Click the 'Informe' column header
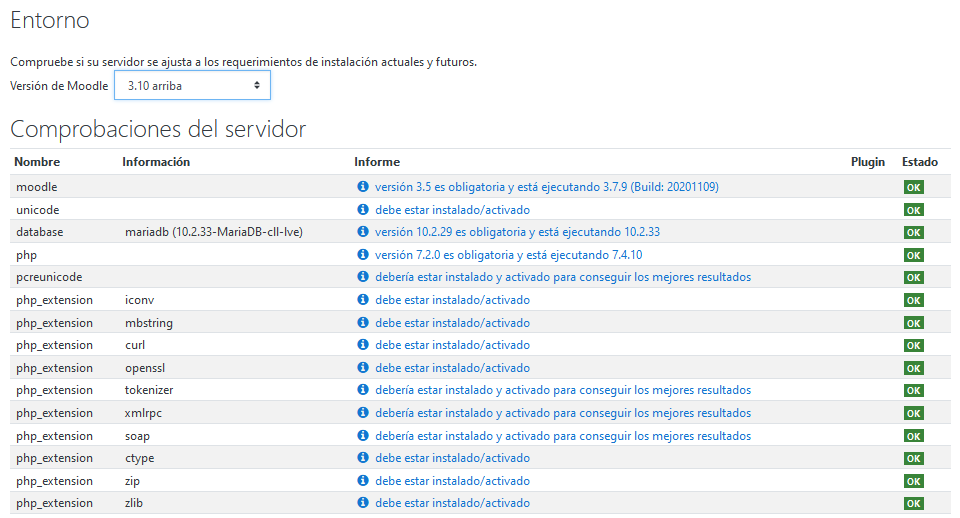 pyautogui.click(x=377, y=162)
